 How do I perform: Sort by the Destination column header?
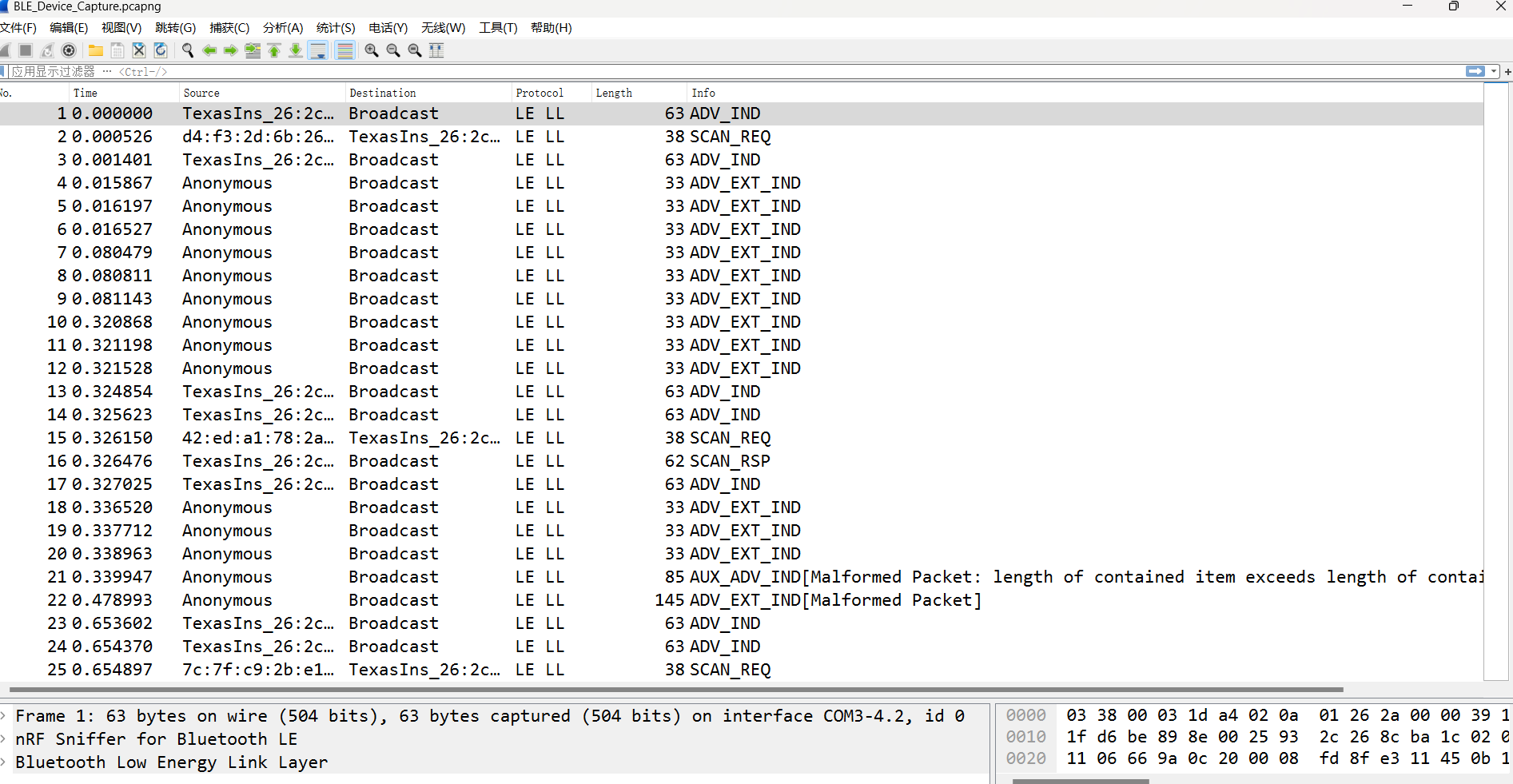click(428, 93)
